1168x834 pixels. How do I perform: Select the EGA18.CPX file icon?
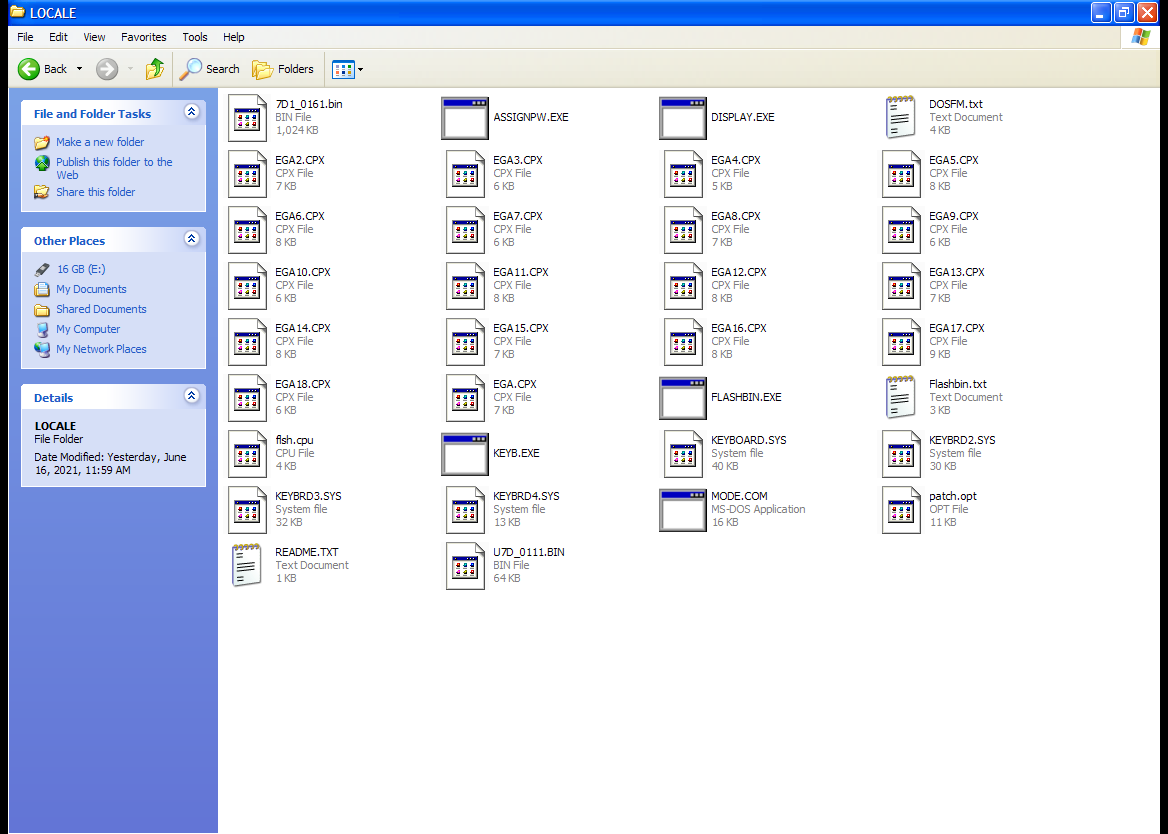[247, 398]
